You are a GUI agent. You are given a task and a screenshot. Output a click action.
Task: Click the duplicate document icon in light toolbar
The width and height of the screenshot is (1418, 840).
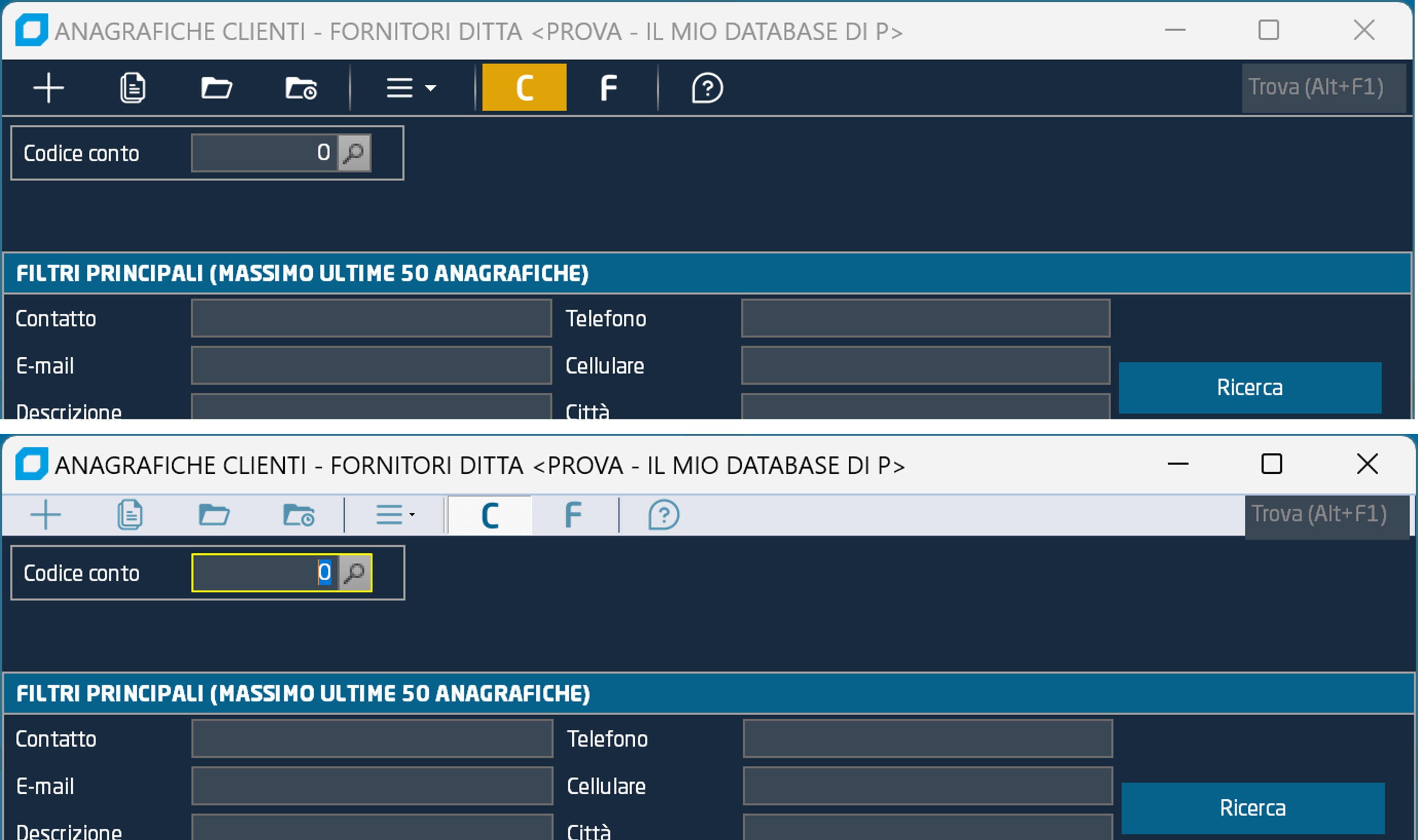[129, 515]
